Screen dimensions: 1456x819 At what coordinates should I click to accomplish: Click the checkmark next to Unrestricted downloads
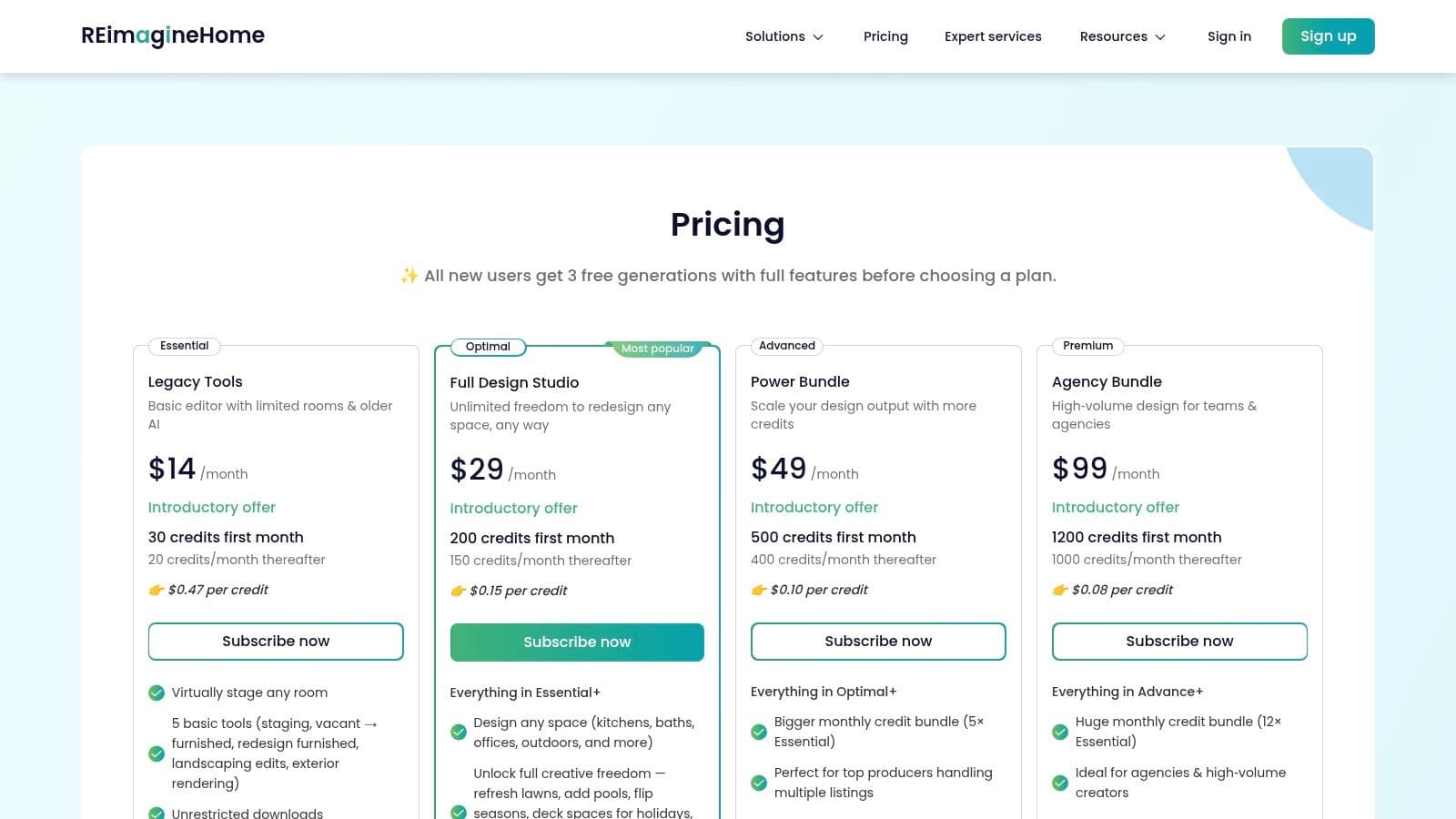coord(156,813)
